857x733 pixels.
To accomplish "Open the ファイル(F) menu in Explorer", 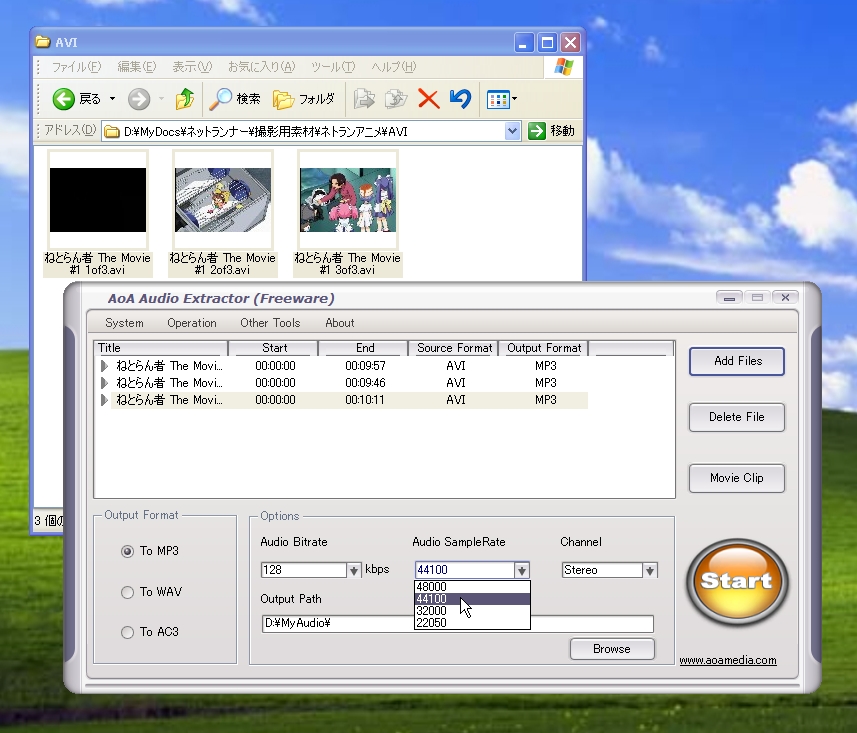I will tap(76, 67).
